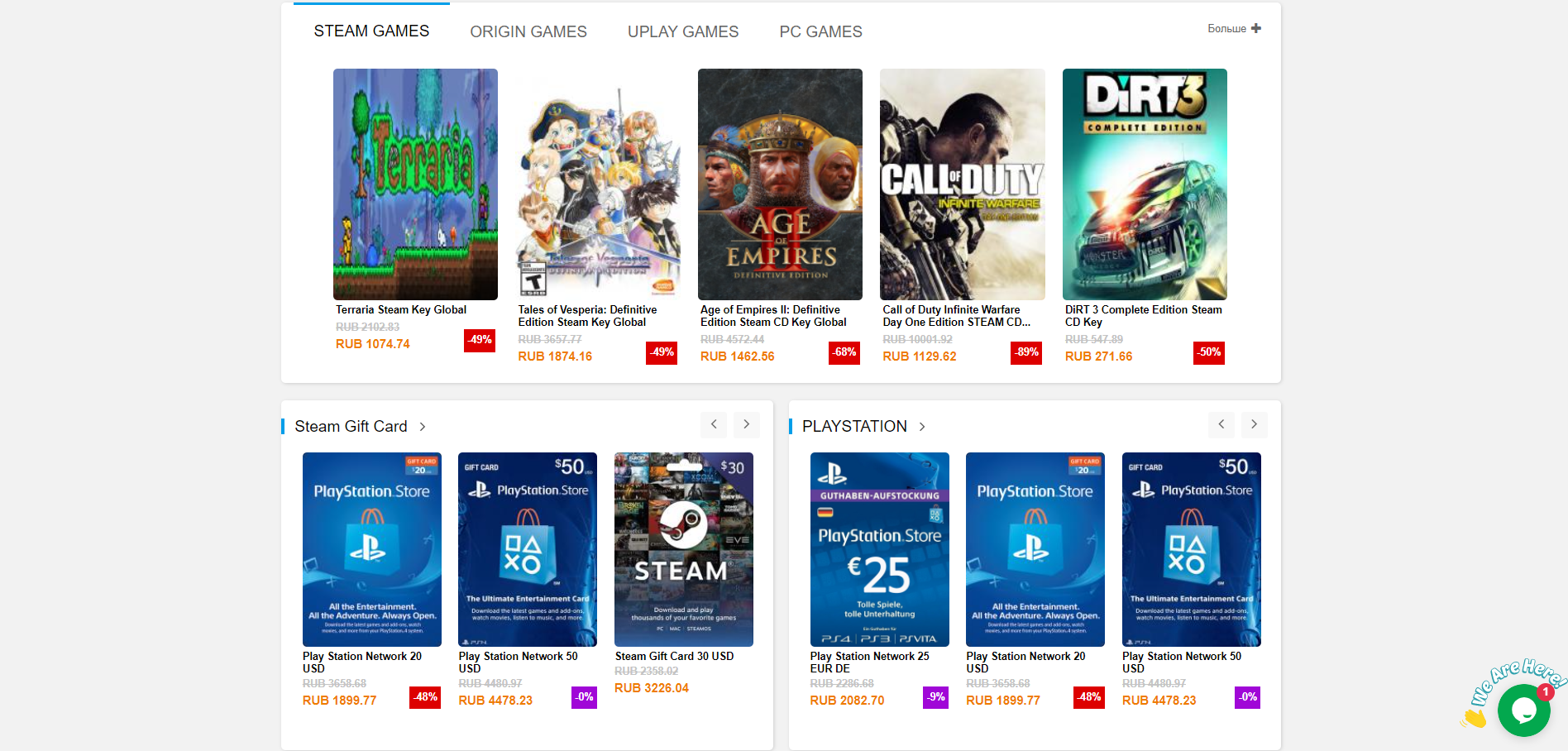Show next Steam Gift Card items
1568x751 pixels.
click(x=746, y=424)
